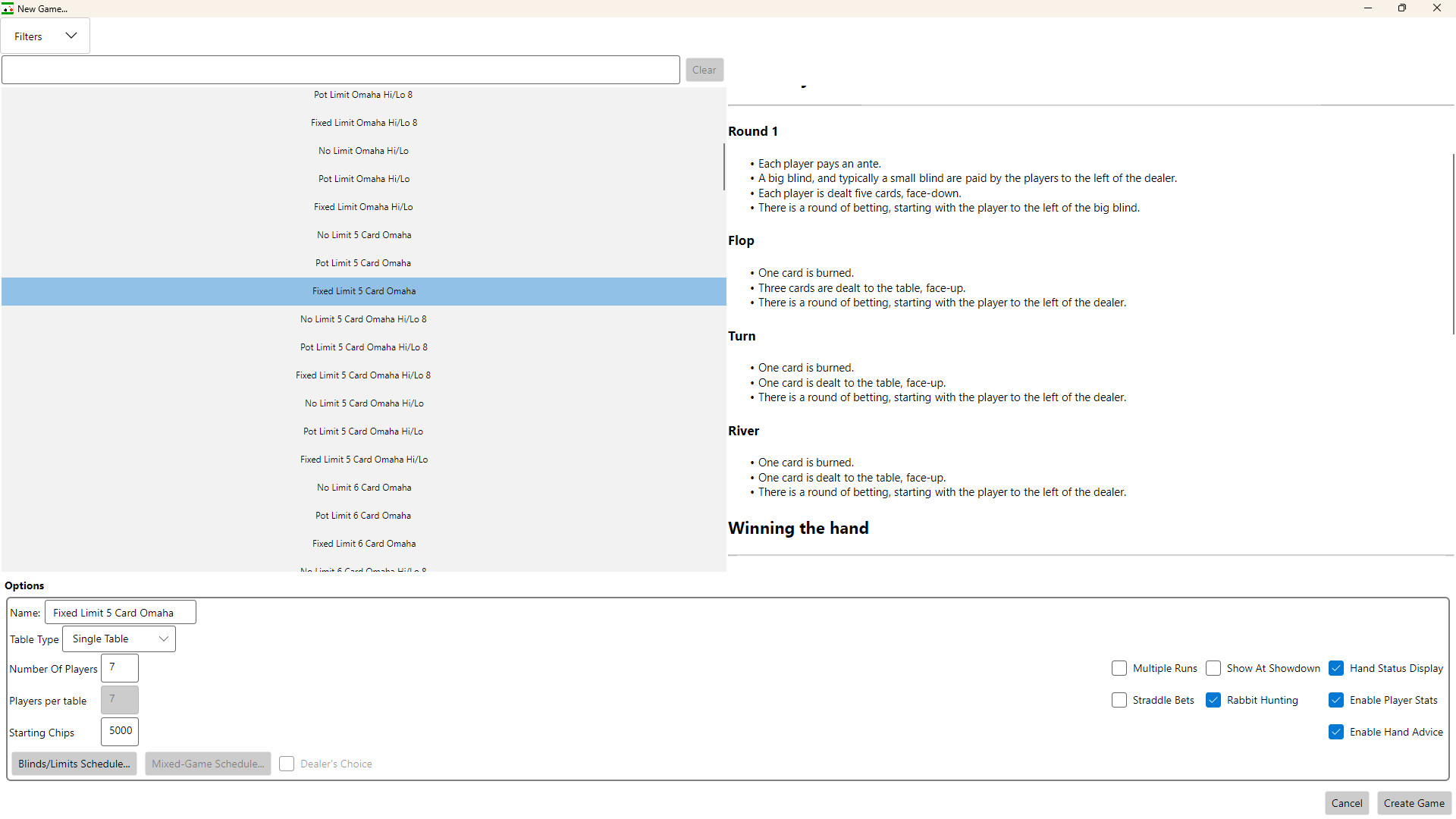Click the Filters chevron arrow
Viewport: 1456px width, 819px height.
pyautogui.click(x=71, y=36)
